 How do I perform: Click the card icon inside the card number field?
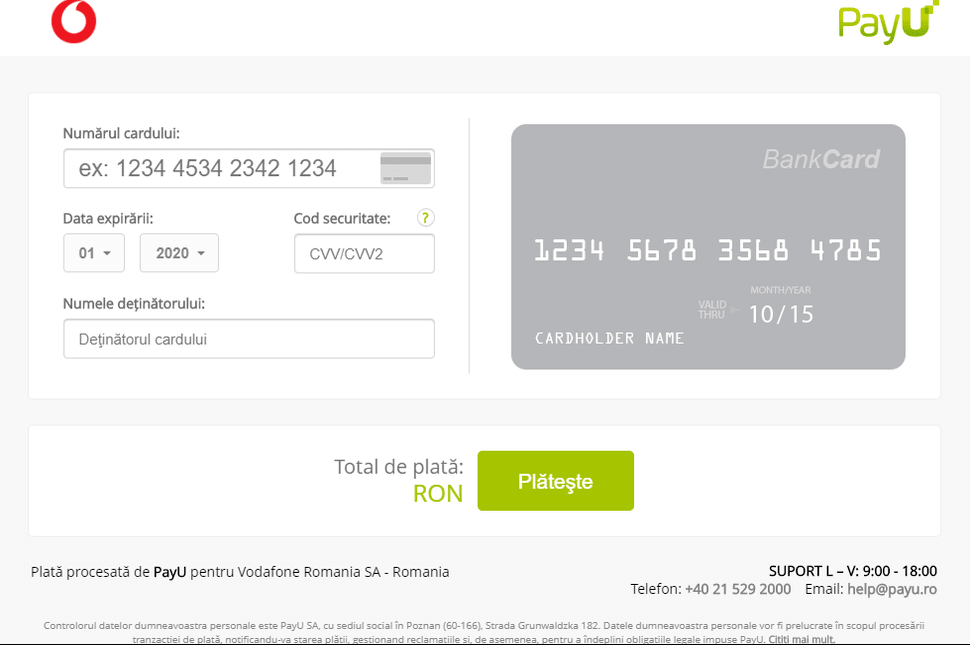[x=405, y=168]
